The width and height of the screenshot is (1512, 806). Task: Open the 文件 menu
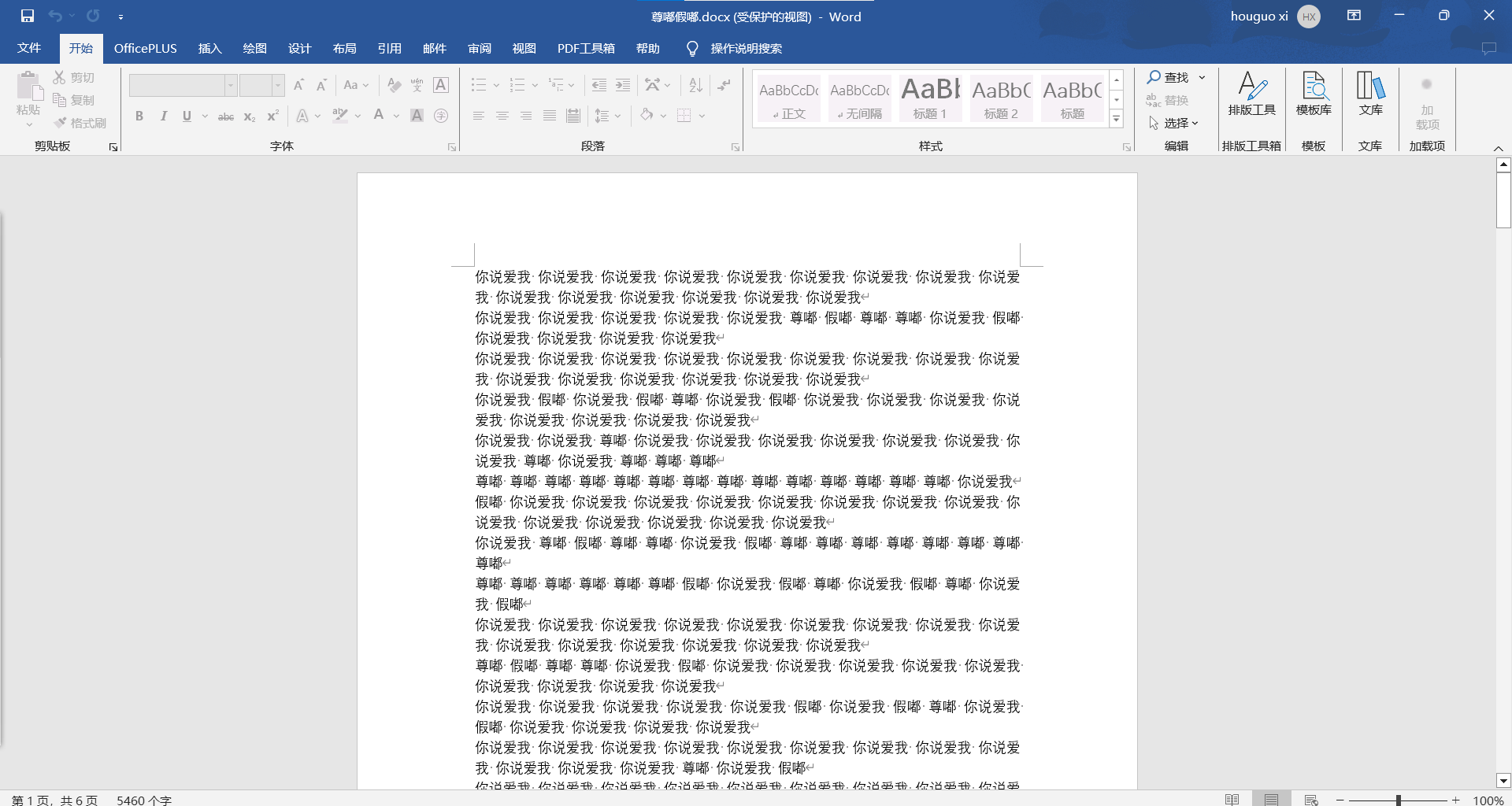point(29,48)
